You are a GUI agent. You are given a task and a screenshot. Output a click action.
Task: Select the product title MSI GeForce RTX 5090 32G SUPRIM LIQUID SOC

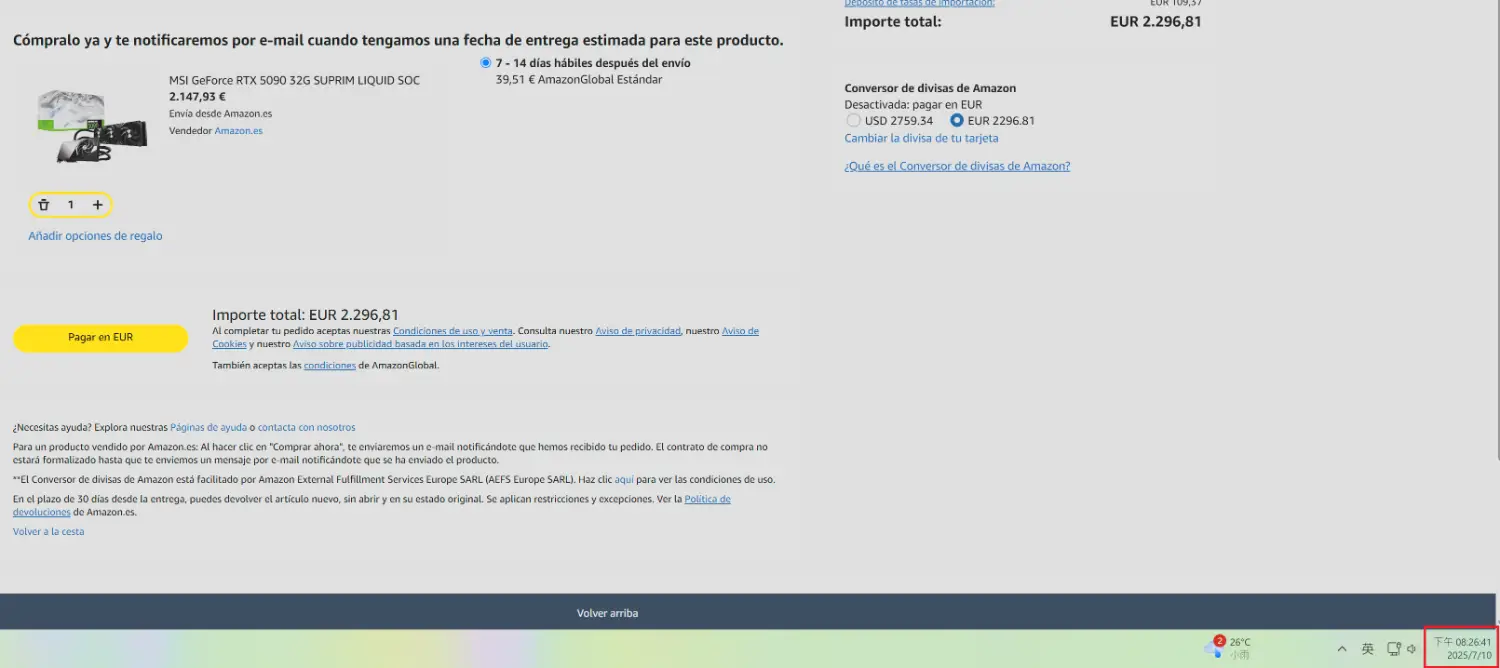pyautogui.click(x=294, y=81)
